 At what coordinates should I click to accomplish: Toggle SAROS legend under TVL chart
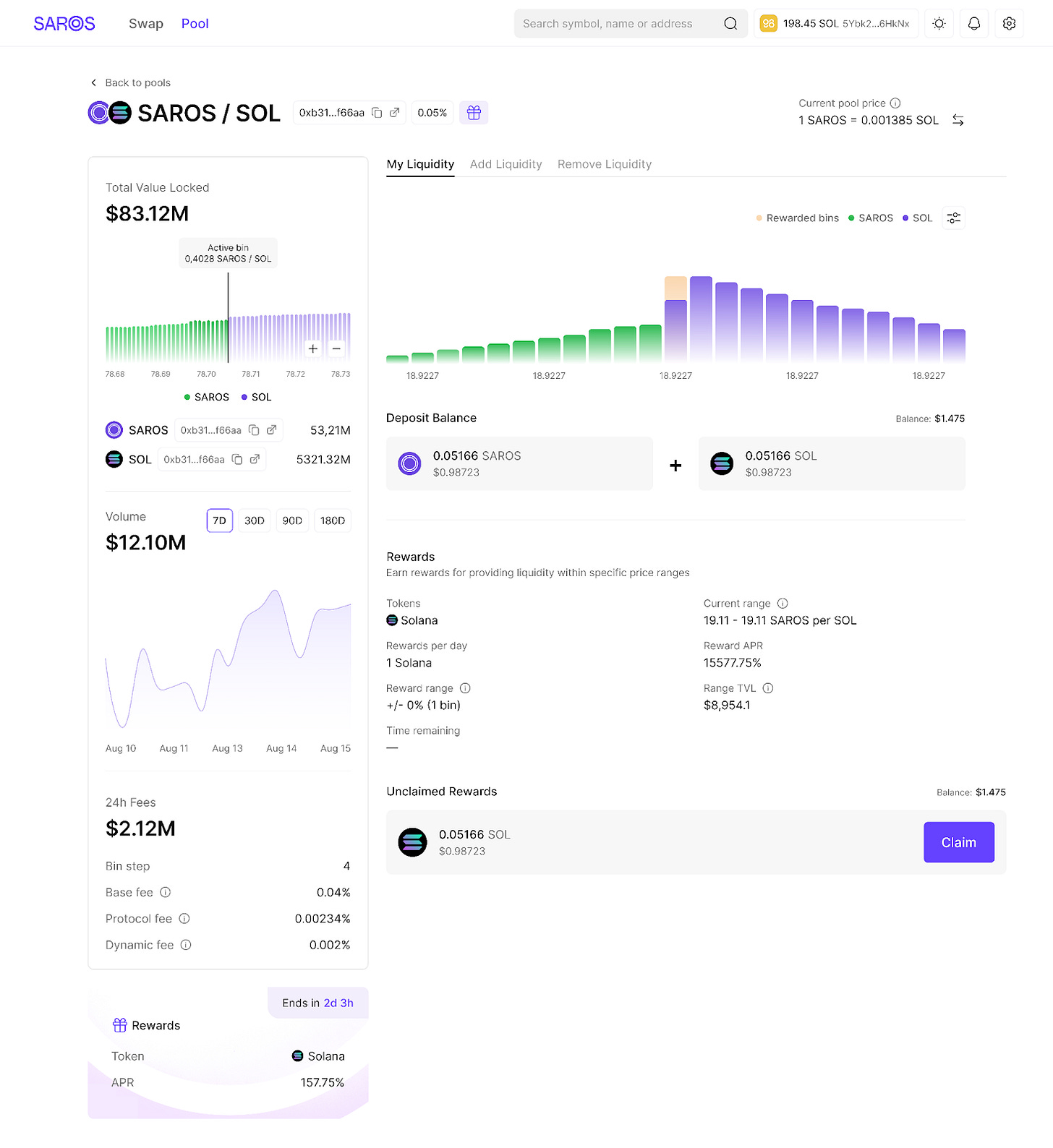click(x=207, y=397)
